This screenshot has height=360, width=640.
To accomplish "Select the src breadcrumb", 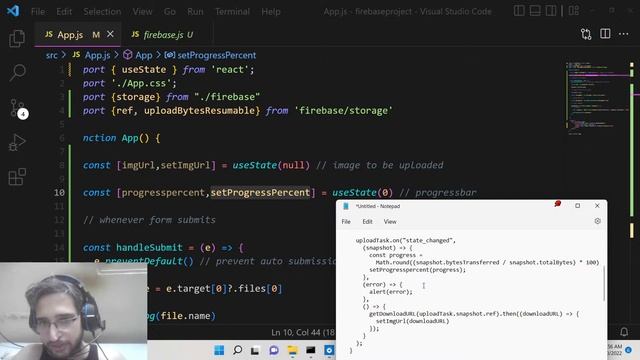I will [51, 55].
